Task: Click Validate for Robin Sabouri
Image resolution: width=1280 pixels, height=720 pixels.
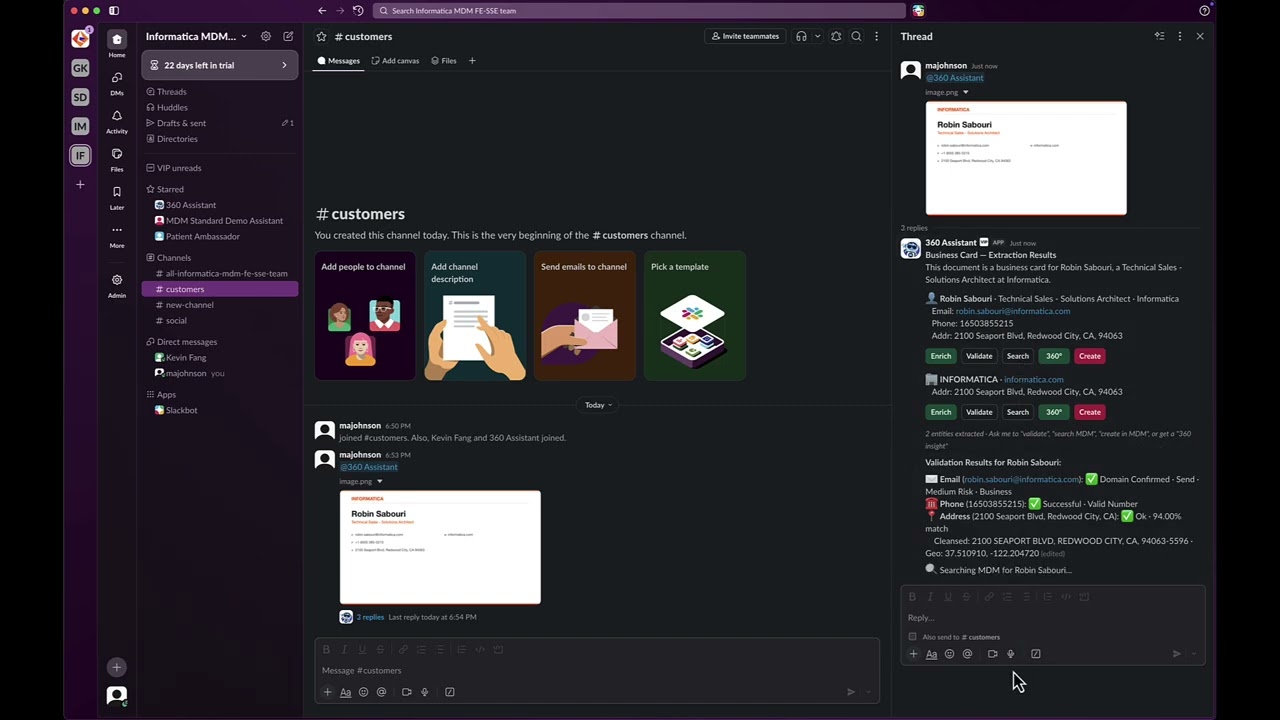Action: click(x=979, y=356)
